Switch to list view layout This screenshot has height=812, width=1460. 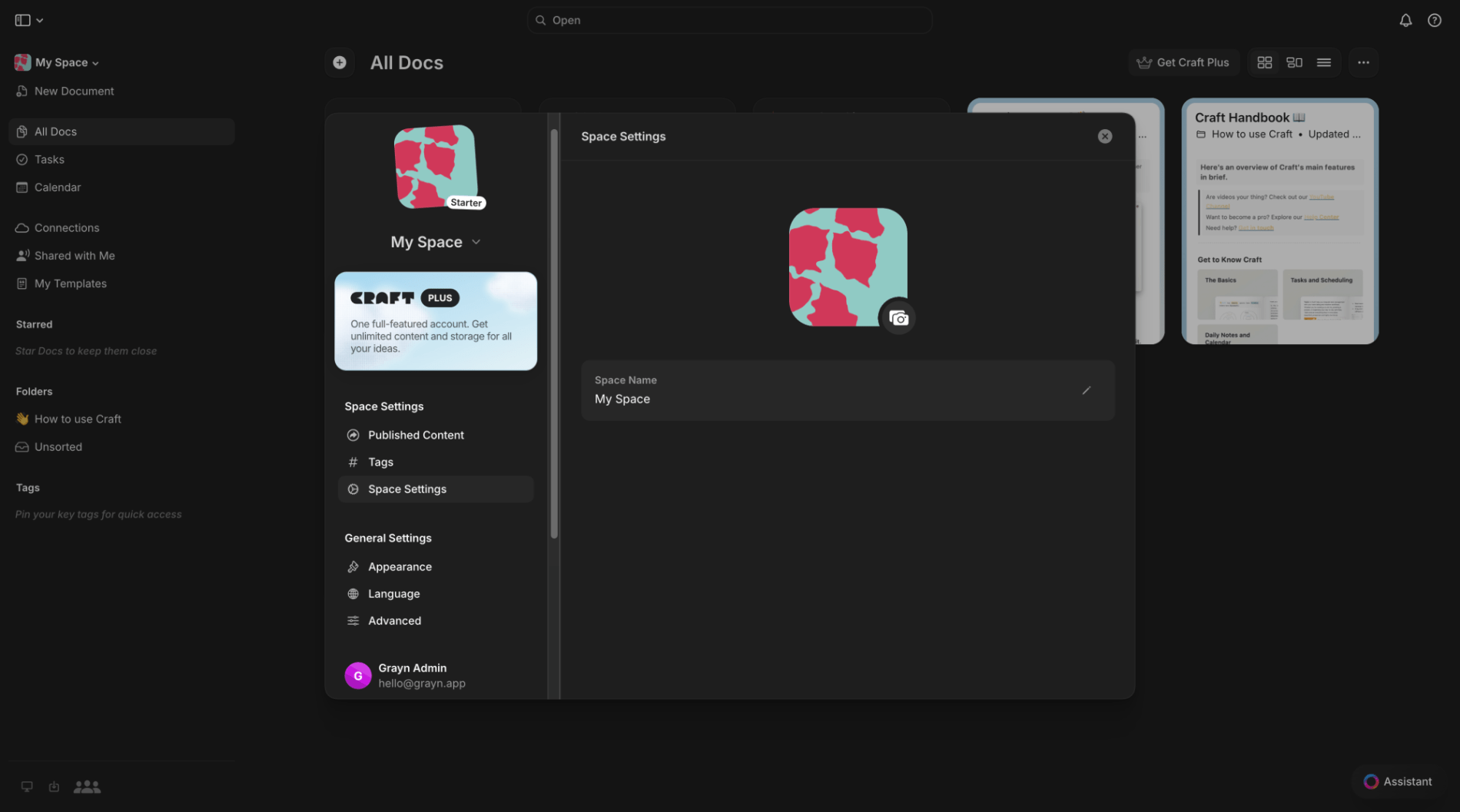pos(1324,62)
